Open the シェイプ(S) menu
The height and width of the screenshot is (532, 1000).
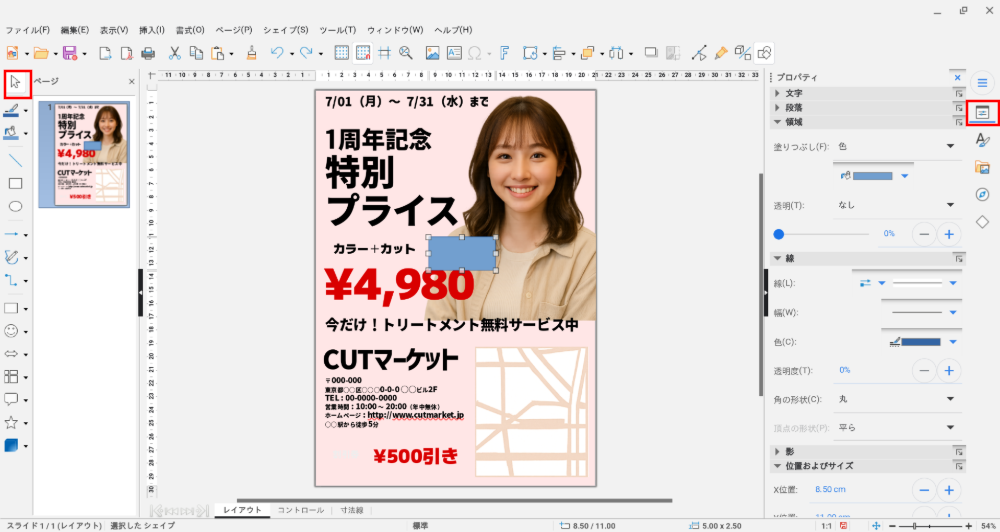coord(285,30)
